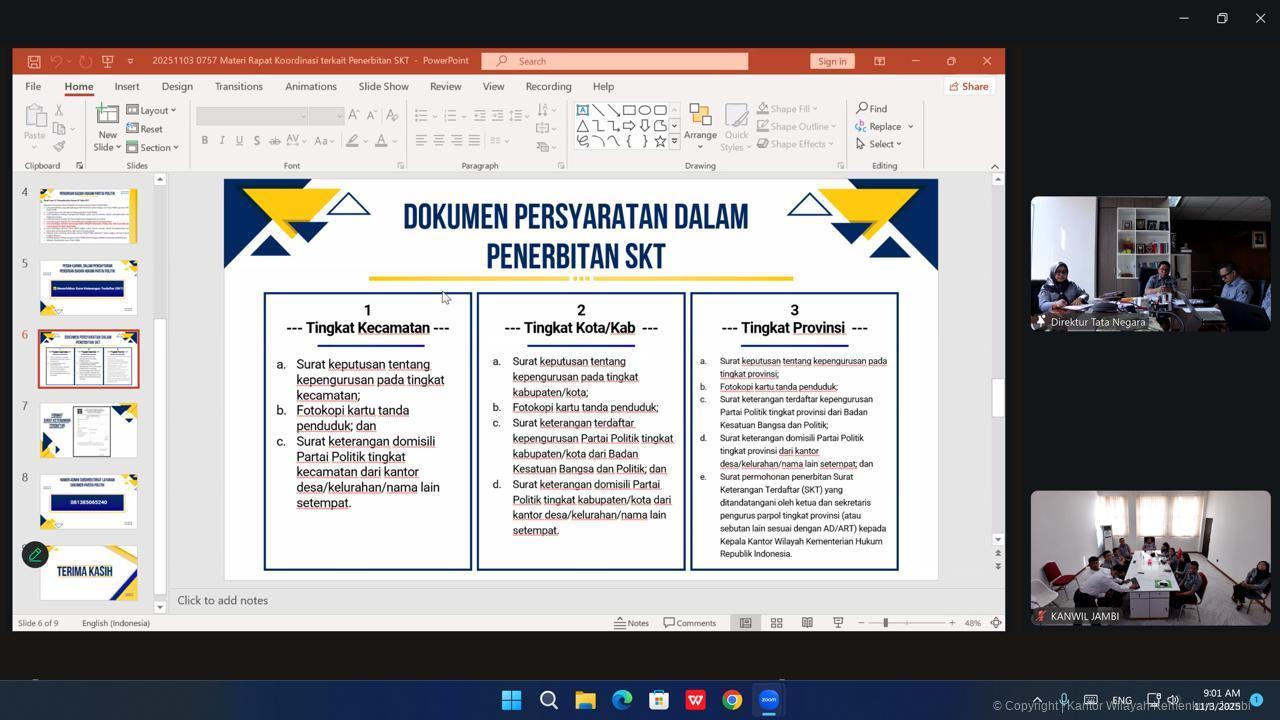1280x720 pixels.
Task: Switch to Slide Sorter view
Action: [776, 623]
